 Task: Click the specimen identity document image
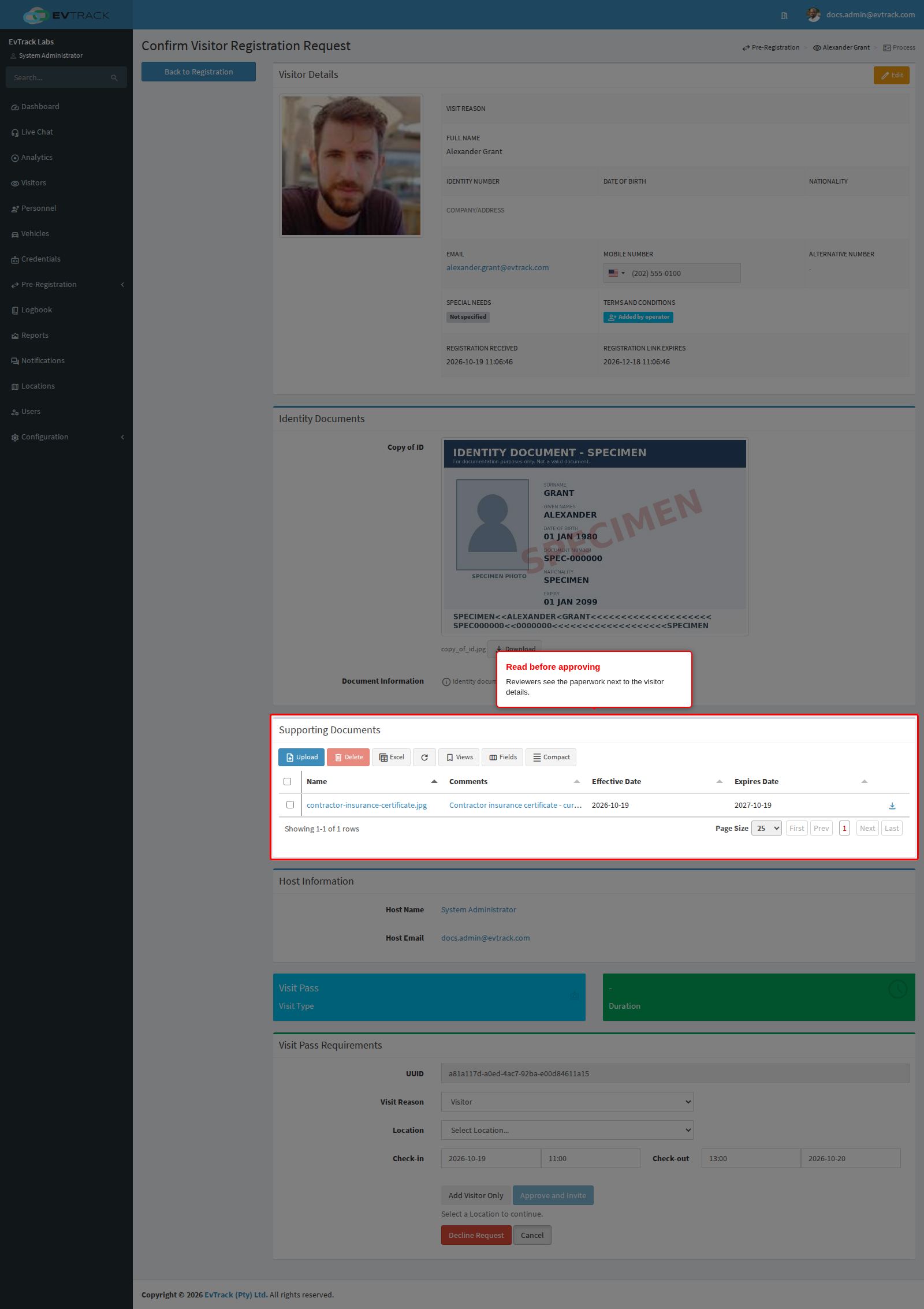pos(595,536)
